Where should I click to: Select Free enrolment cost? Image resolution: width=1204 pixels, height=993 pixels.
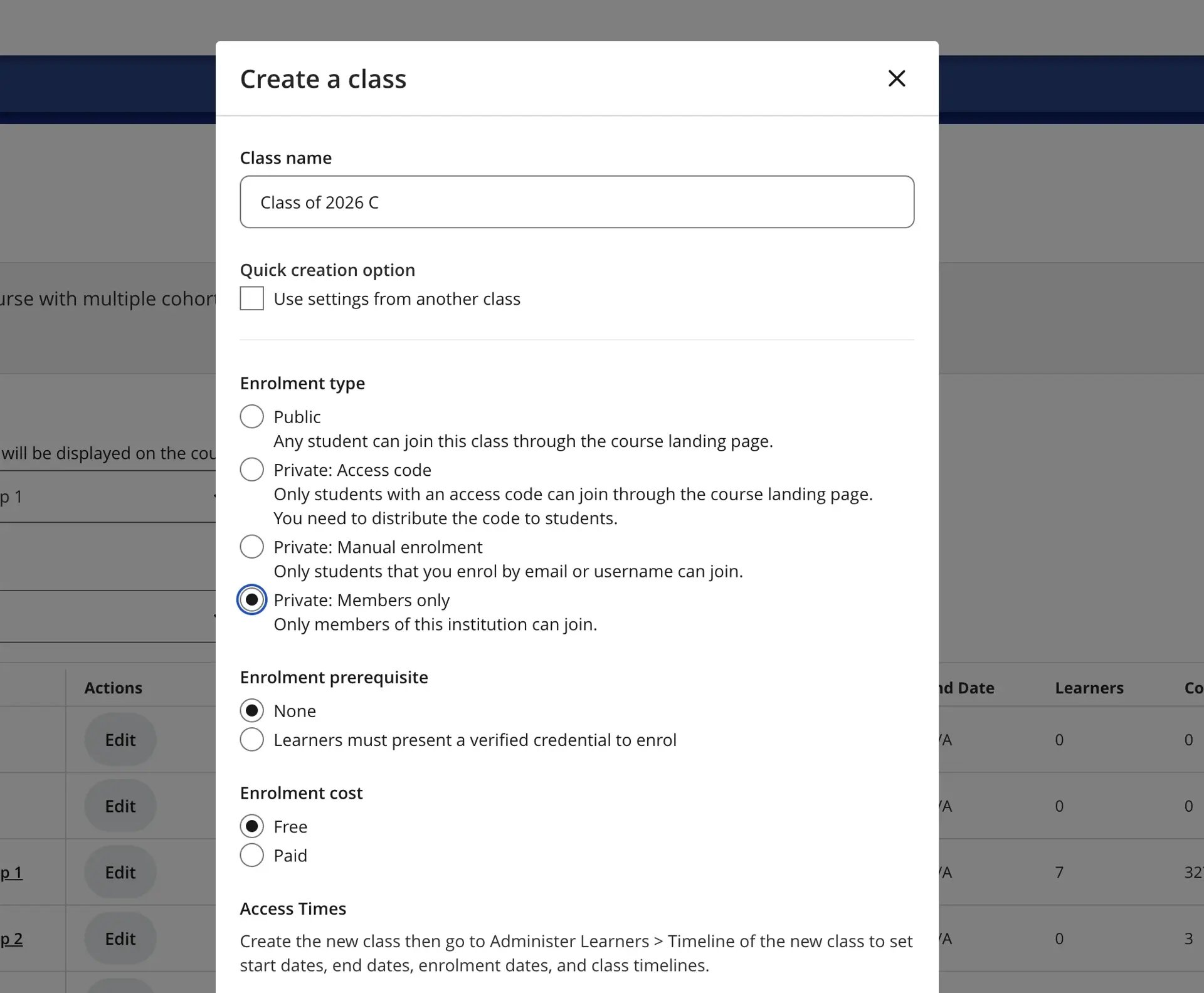[x=251, y=827]
